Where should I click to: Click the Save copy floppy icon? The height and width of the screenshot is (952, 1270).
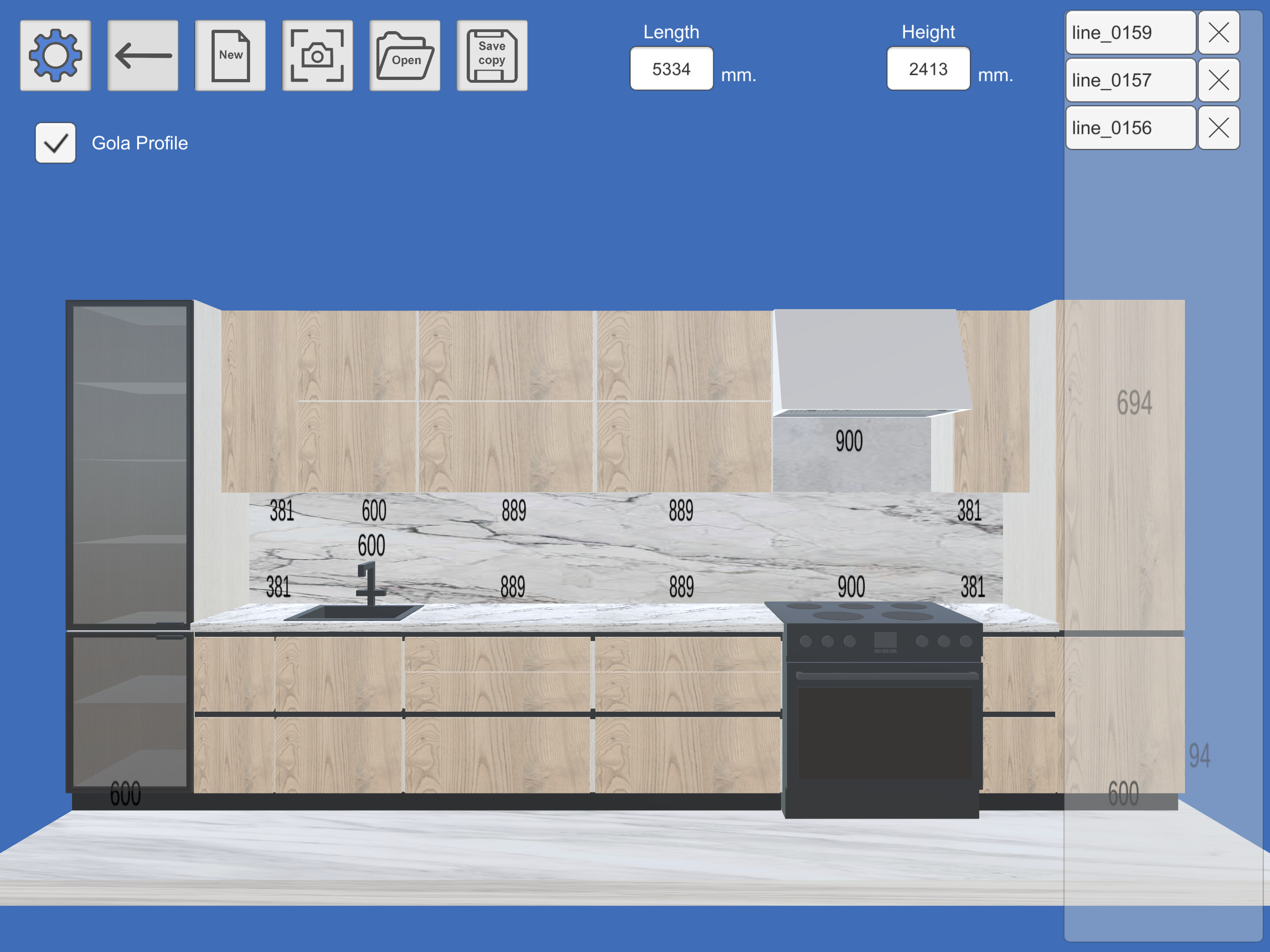(x=492, y=56)
